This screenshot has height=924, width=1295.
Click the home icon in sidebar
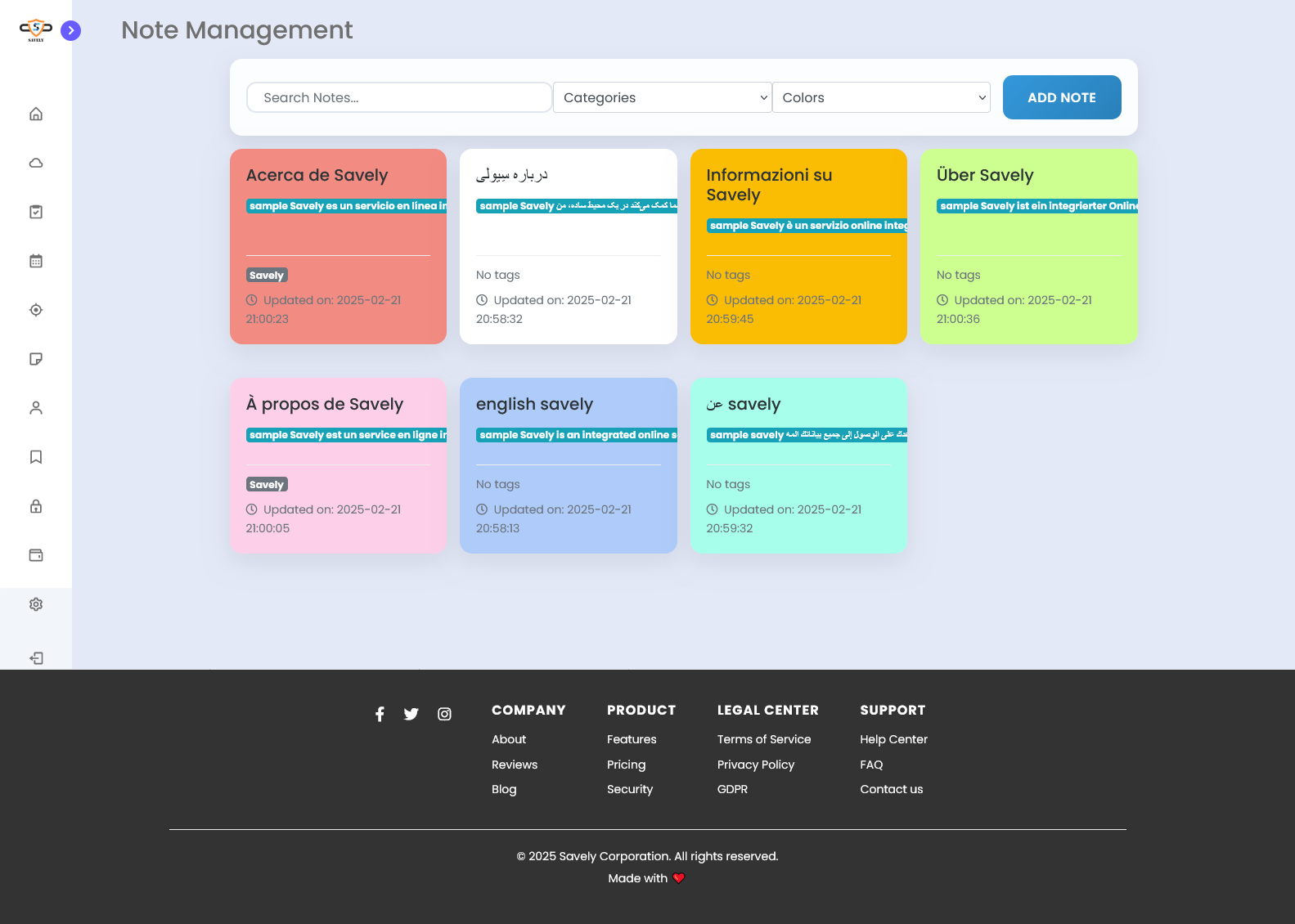click(x=36, y=114)
